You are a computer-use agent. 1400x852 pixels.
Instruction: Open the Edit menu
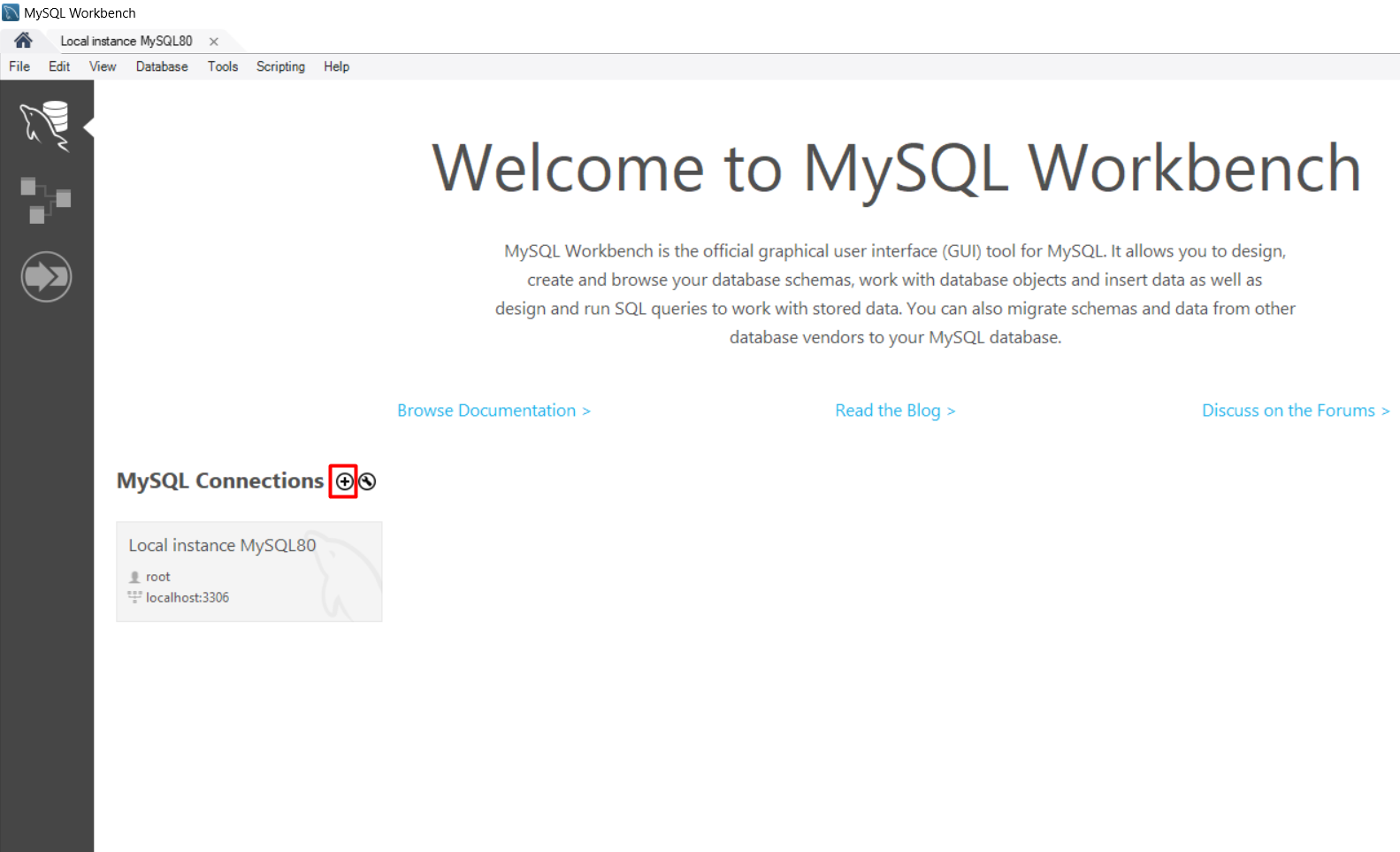tap(59, 66)
